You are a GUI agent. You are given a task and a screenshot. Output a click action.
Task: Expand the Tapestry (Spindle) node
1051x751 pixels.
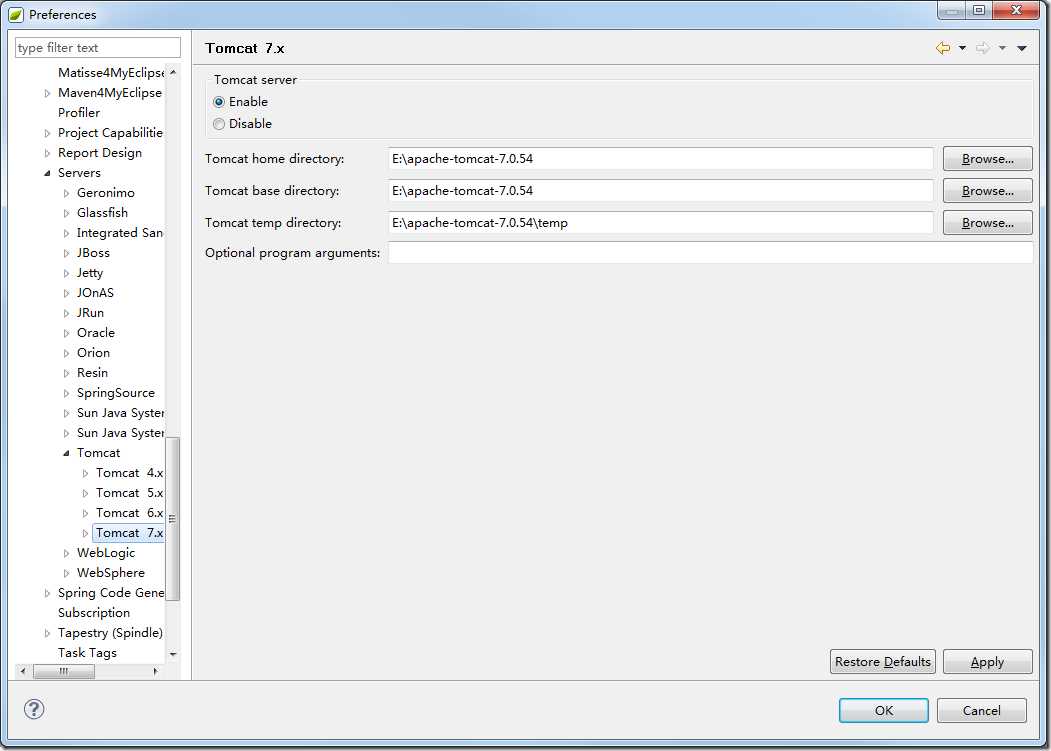pos(48,634)
